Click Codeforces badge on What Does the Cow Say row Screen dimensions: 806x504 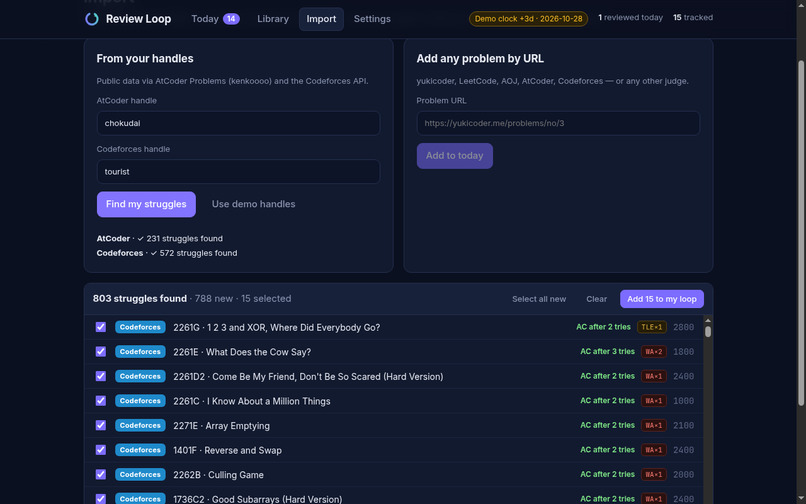[140, 352]
